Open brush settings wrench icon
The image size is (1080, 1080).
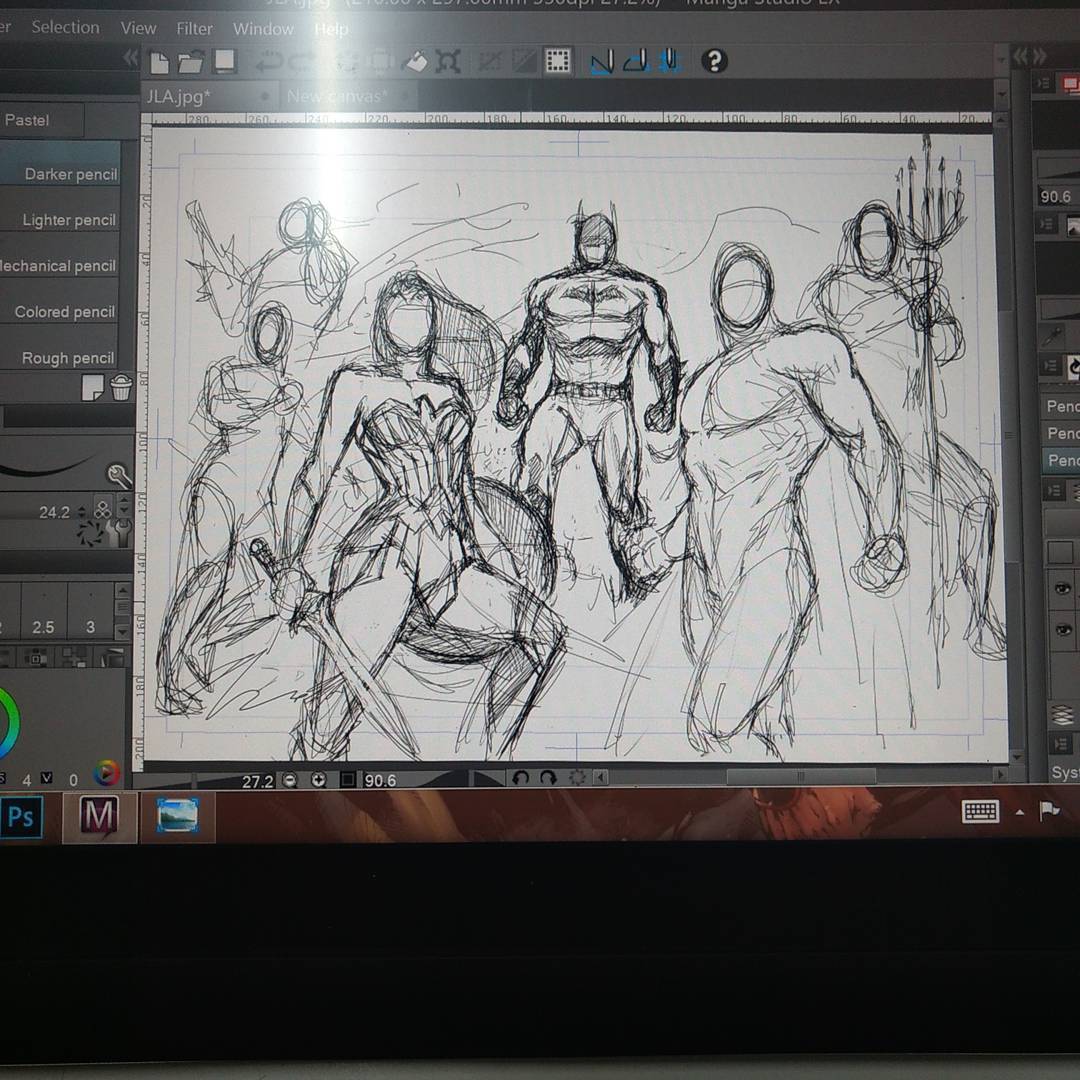[119, 475]
